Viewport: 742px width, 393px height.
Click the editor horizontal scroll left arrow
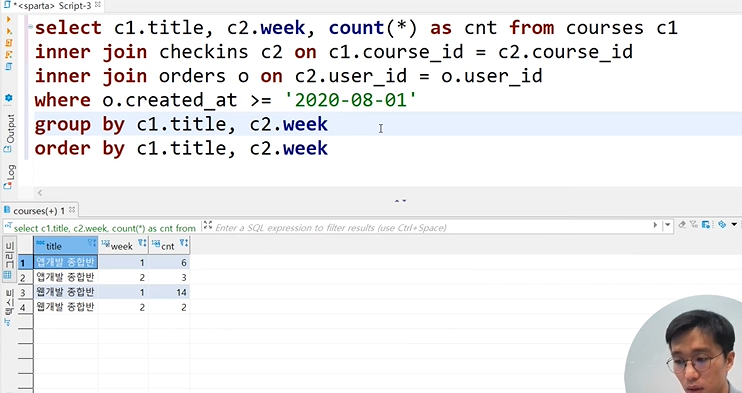pyautogui.click(x=40, y=193)
